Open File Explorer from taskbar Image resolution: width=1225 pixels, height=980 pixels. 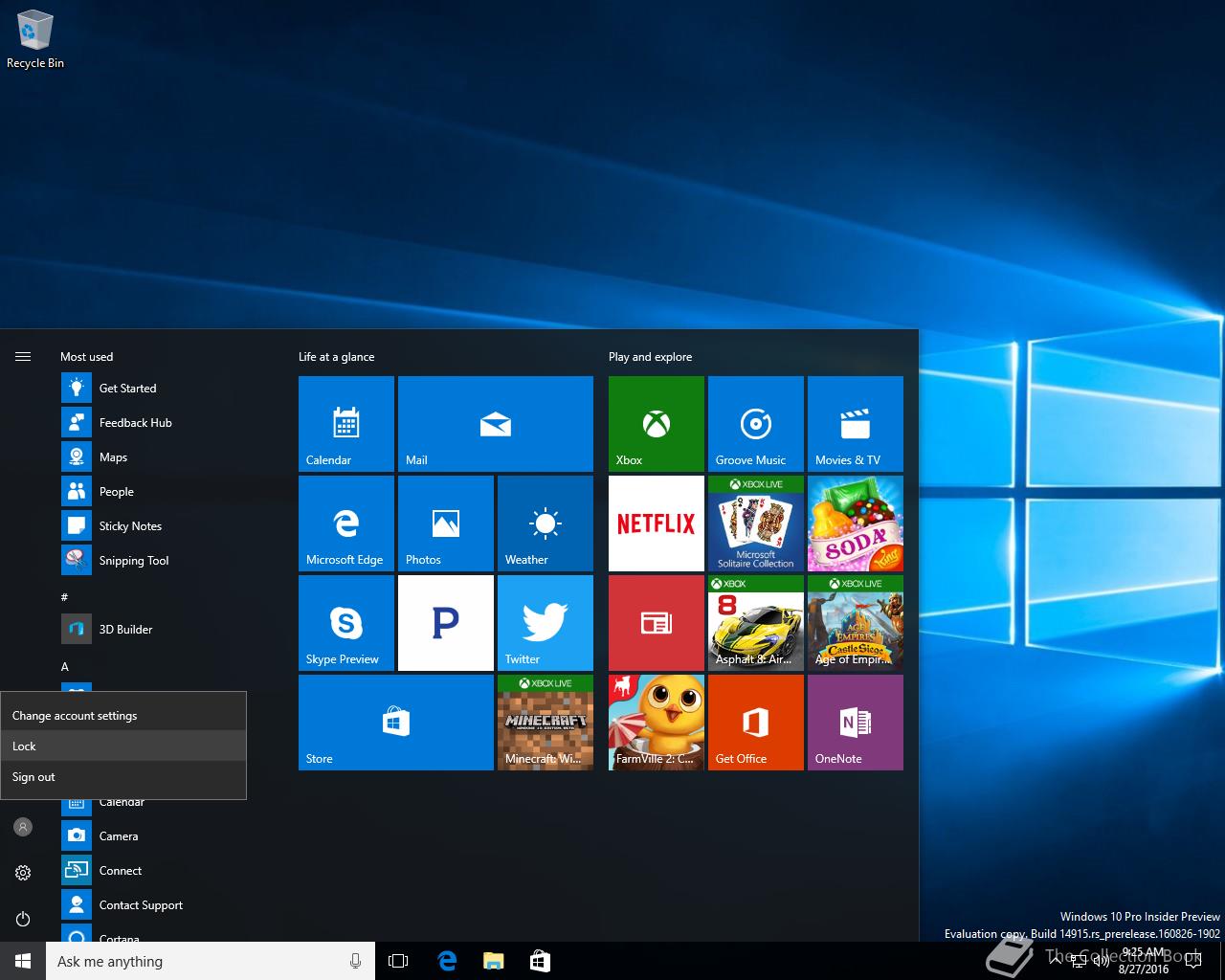pos(494,961)
